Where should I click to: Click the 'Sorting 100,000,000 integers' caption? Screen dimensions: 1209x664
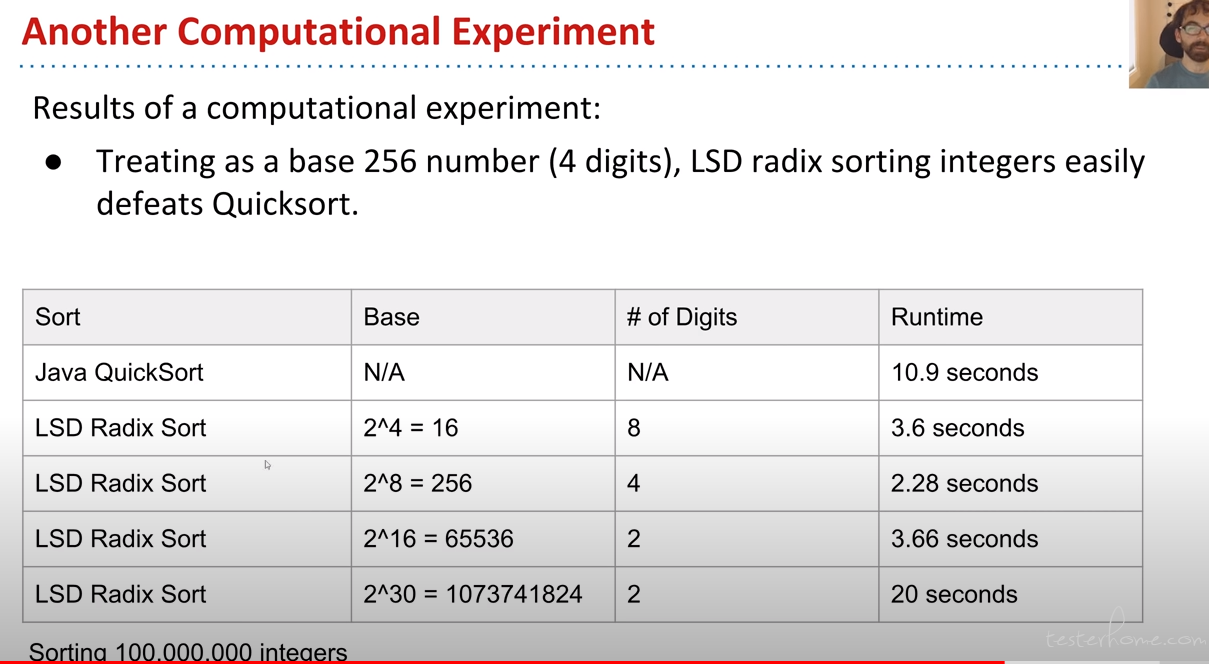[x=188, y=652]
